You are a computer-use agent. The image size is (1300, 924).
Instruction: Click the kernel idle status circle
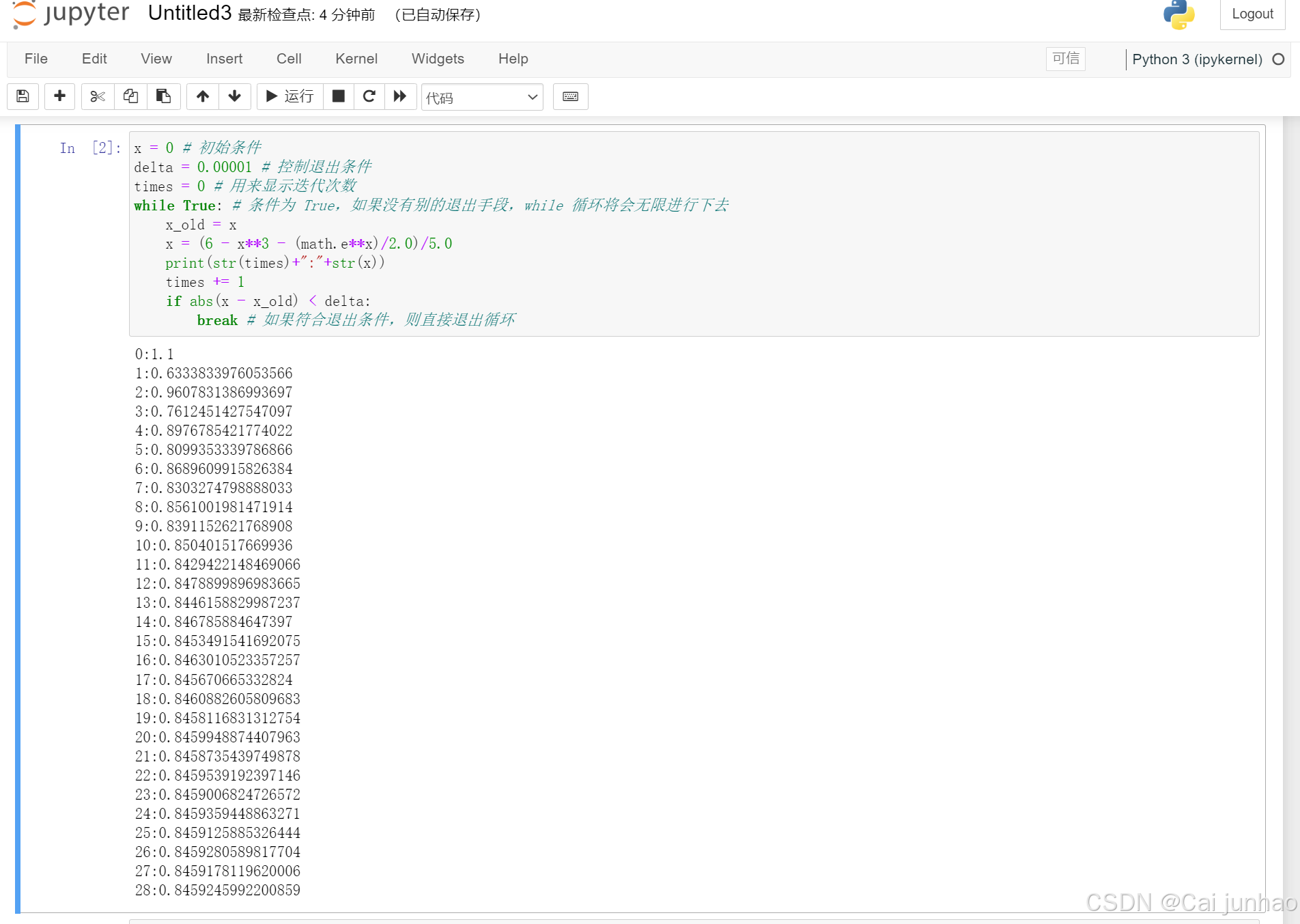pos(1279,59)
